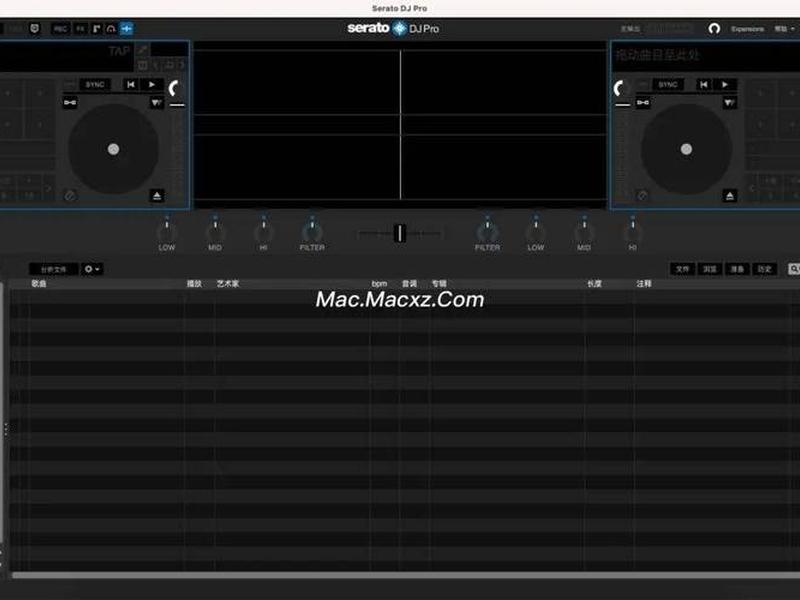Adjust the right channel FILTER knob
800x600 pixels.
pyautogui.click(x=487, y=231)
